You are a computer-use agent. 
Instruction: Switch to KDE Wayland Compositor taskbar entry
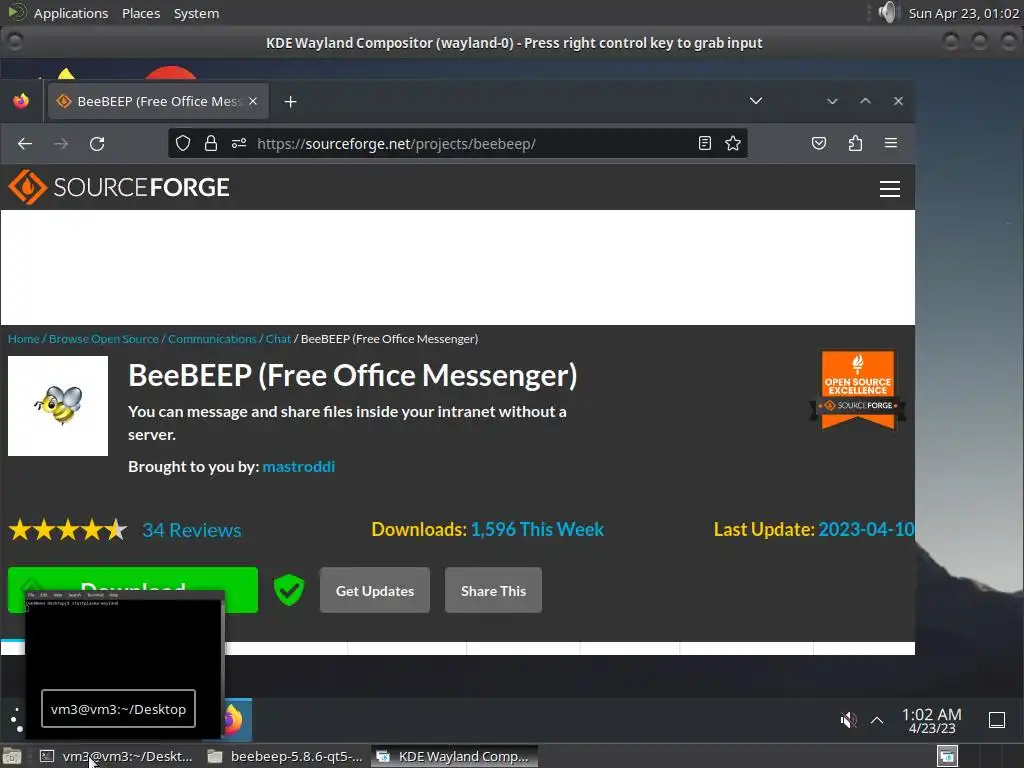(455, 756)
